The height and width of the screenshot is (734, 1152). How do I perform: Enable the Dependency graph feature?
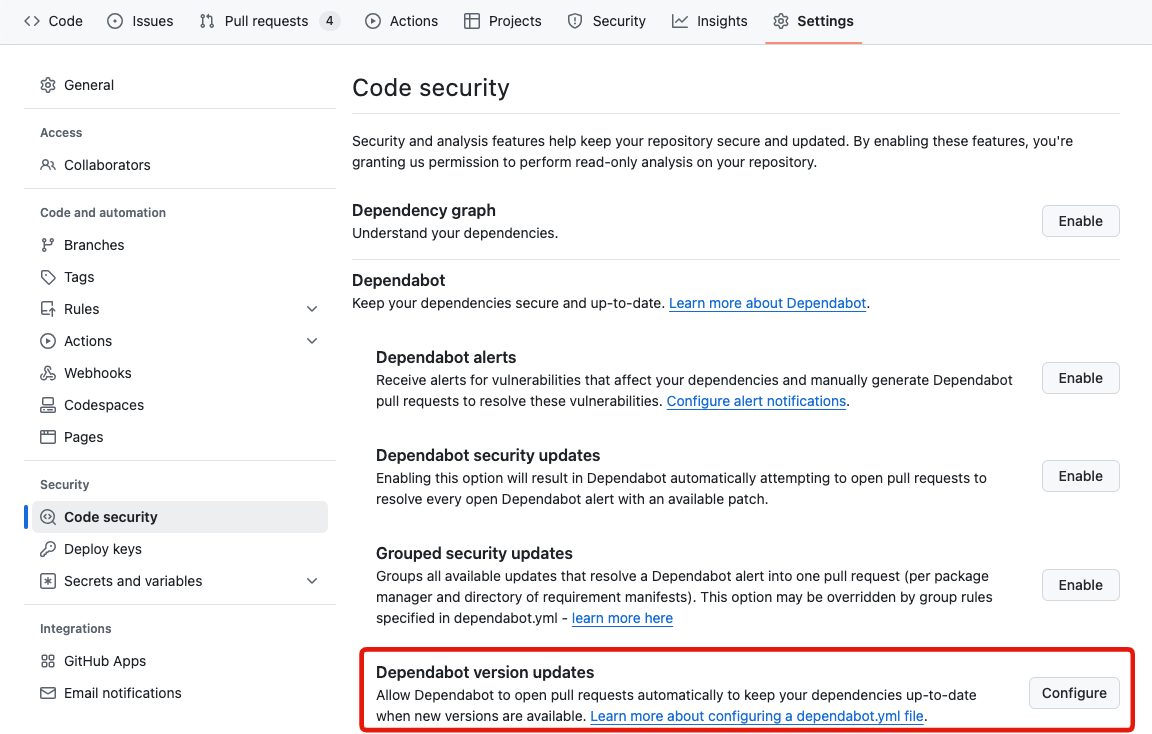point(1080,221)
